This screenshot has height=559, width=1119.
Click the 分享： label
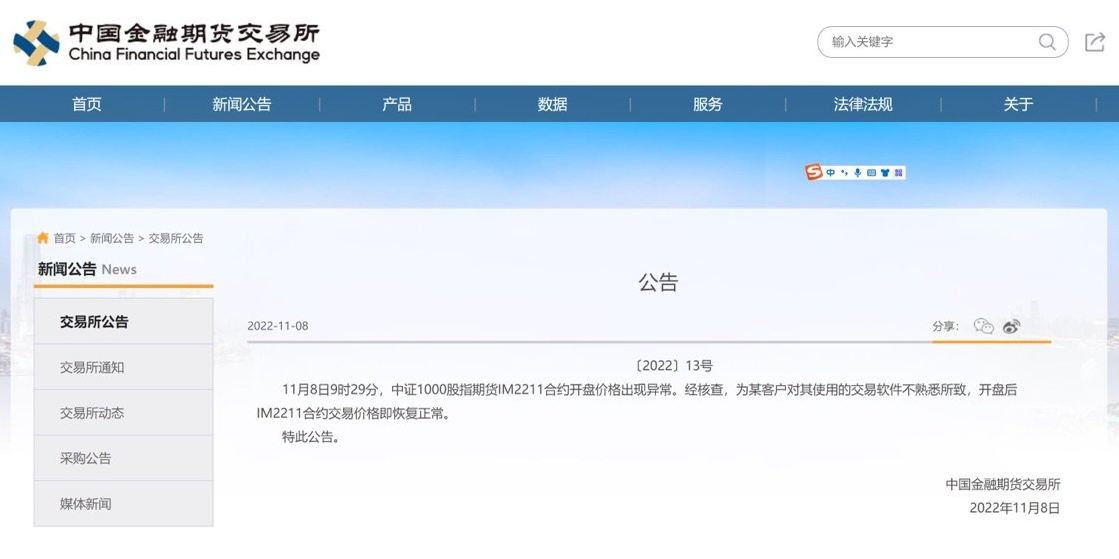pyautogui.click(x=946, y=326)
